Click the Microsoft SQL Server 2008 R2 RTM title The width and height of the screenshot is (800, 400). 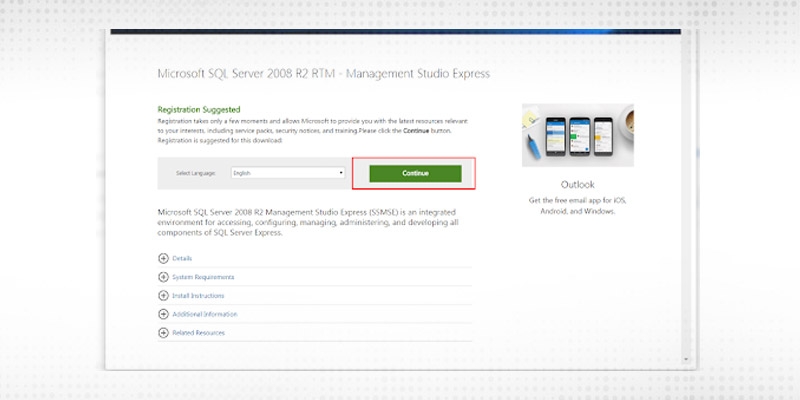[323, 73]
